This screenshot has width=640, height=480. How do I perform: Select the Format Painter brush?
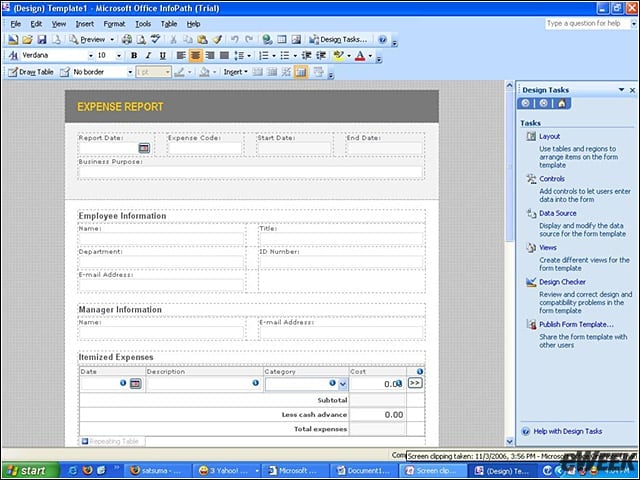(x=217, y=40)
